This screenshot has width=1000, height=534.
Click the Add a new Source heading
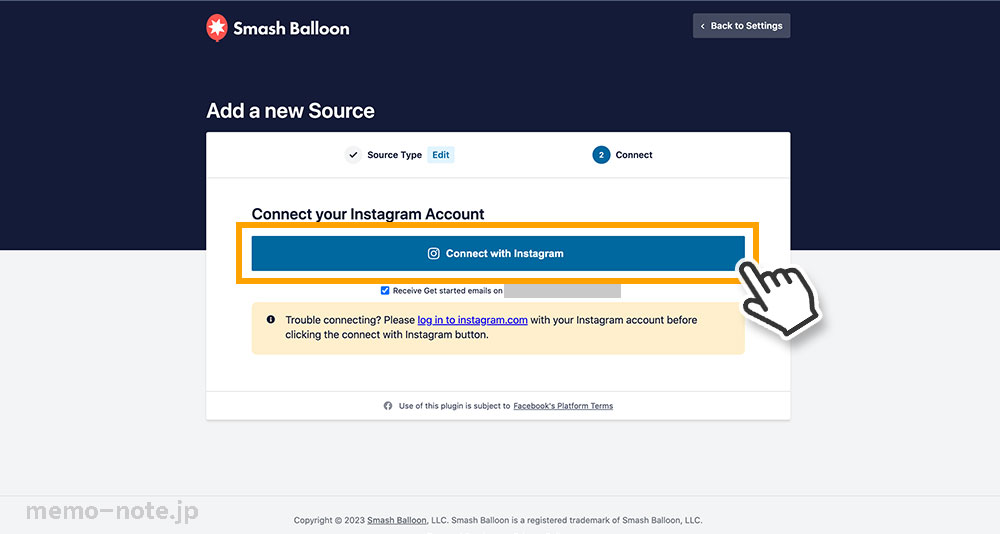point(290,110)
